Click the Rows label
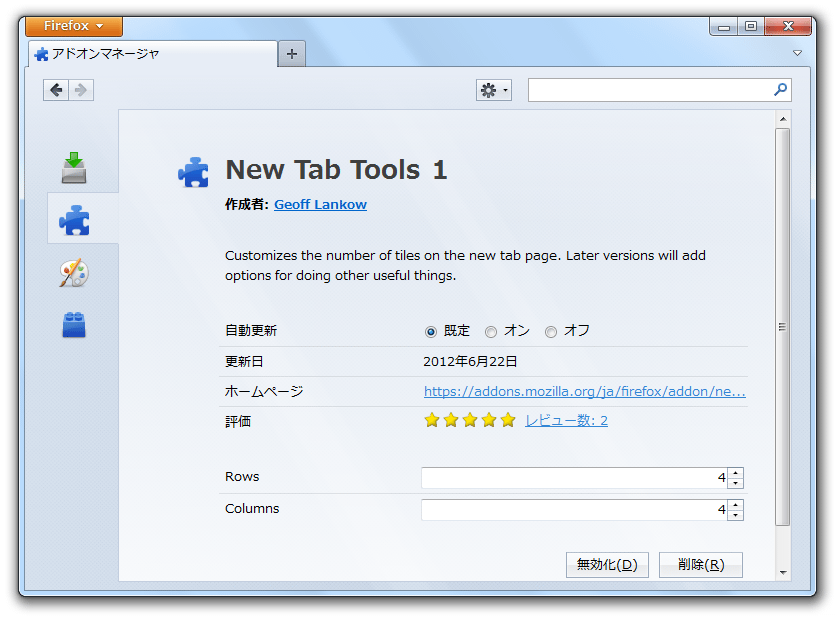837x618 pixels. [x=242, y=477]
